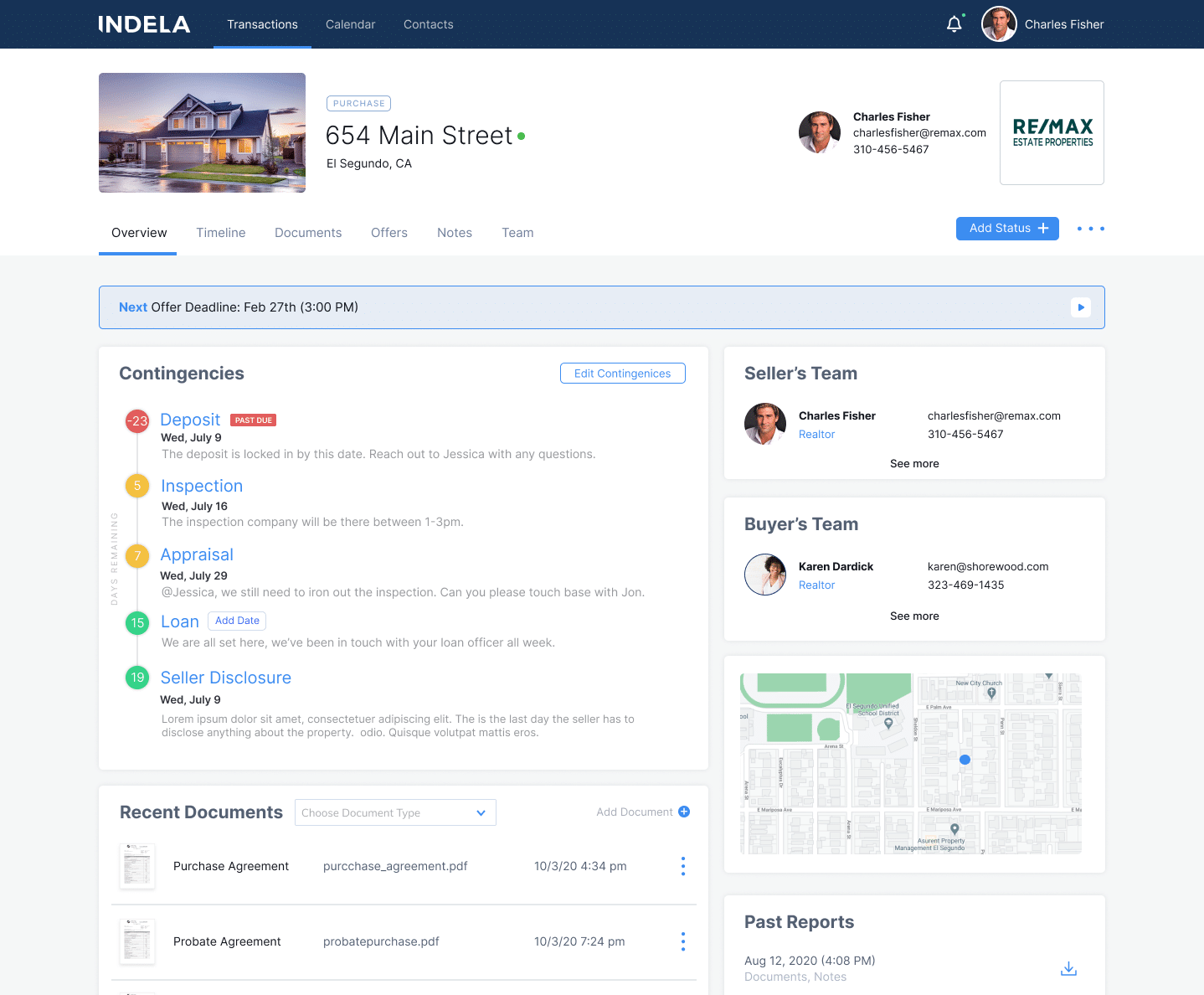
Task: Switch to the Team tab
Action: click(x=517, y=233)
